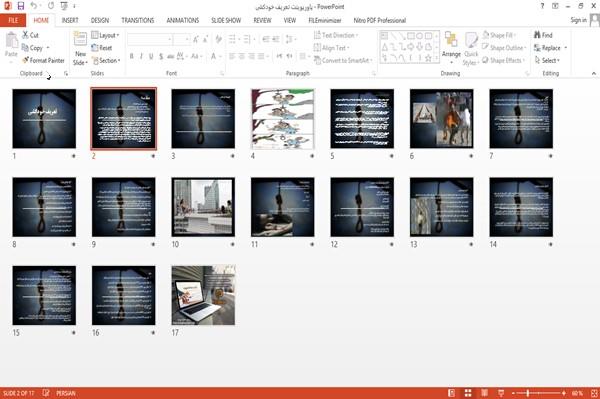
Task: Switch to the TRANSITIONS tab
Action: pyautogui.click(x=138, y=20)
